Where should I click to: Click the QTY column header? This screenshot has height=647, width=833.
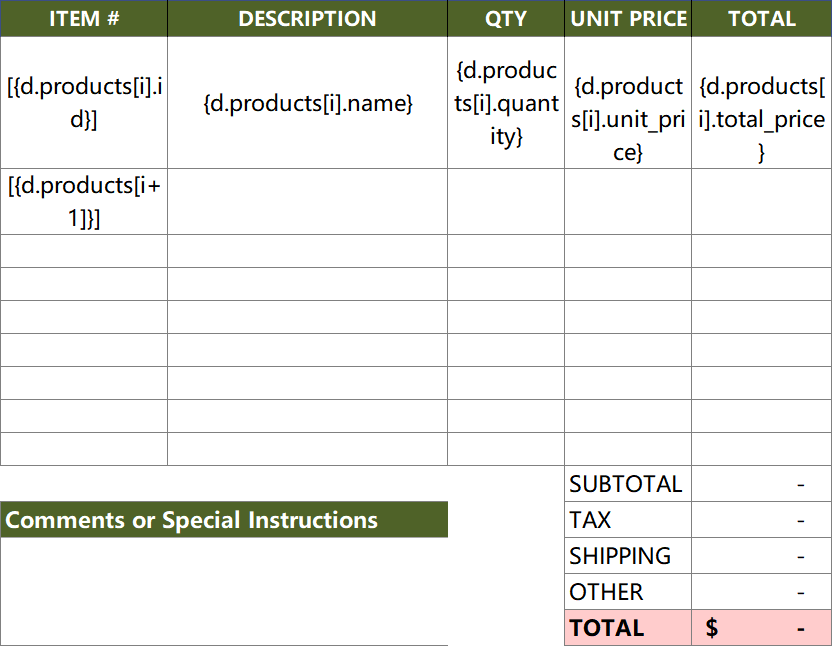click(506, 19)
